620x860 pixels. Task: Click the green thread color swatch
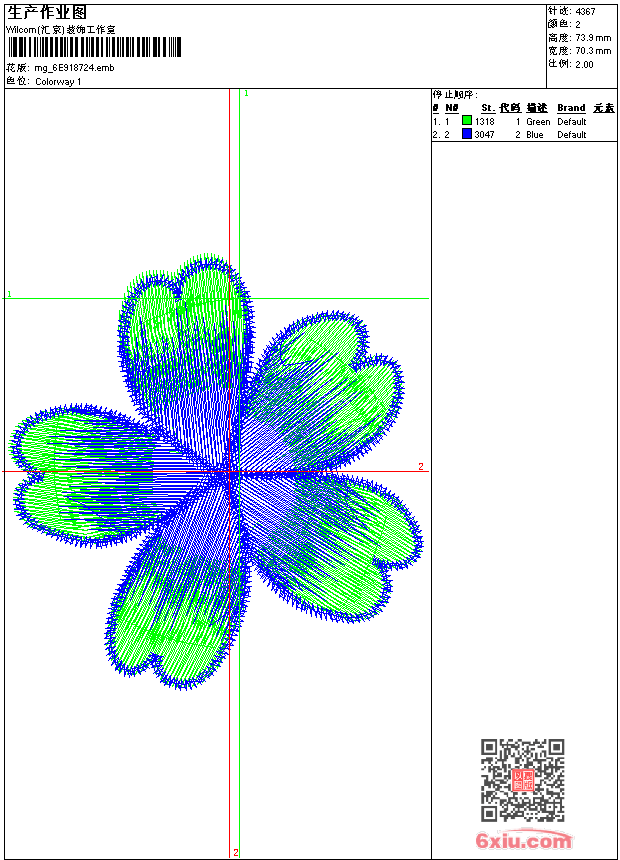[467, 120]
